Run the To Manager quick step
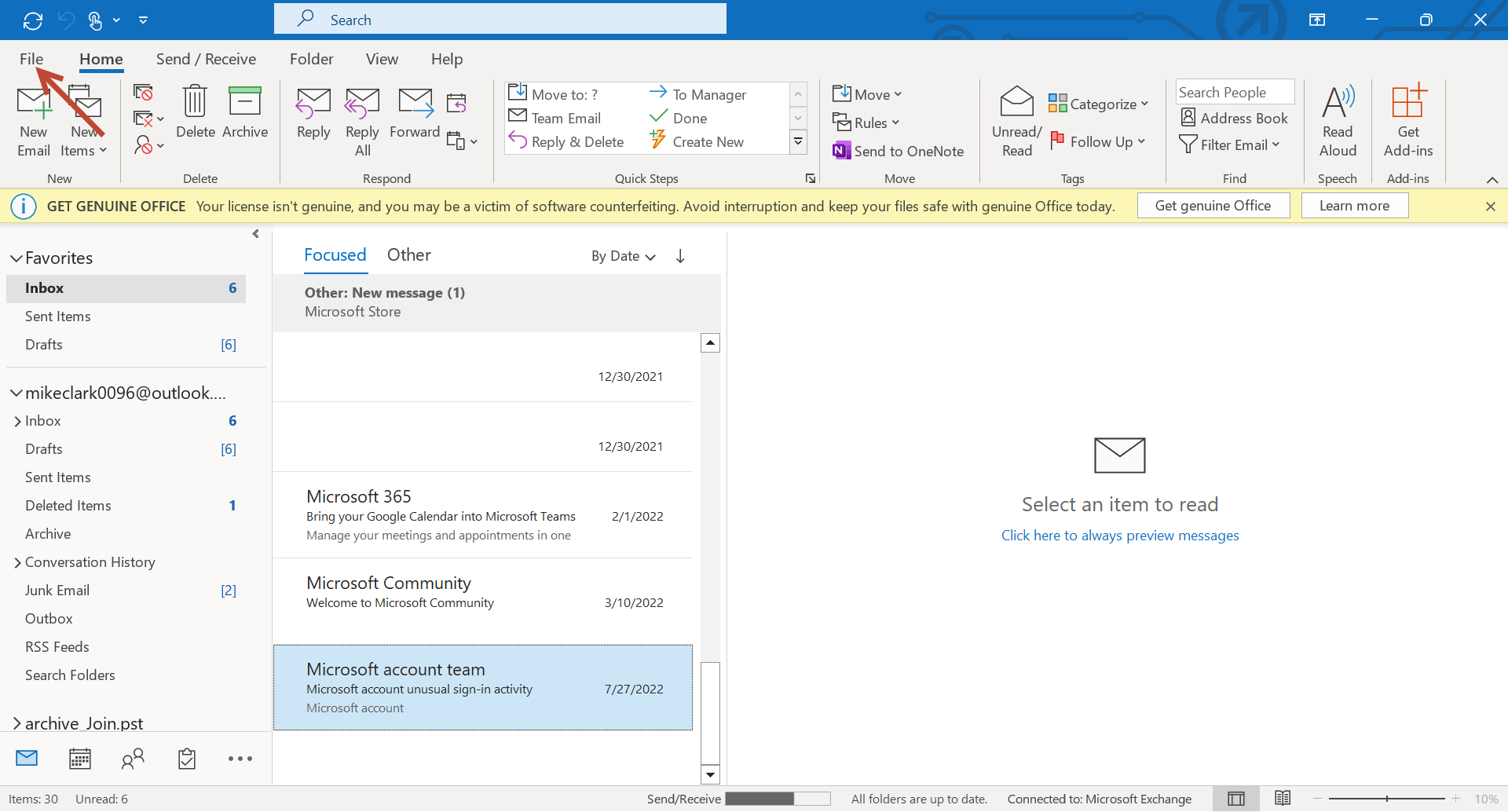Image resolution: width=1508 pixels, height=812 pixels. (x=698, y=94)
